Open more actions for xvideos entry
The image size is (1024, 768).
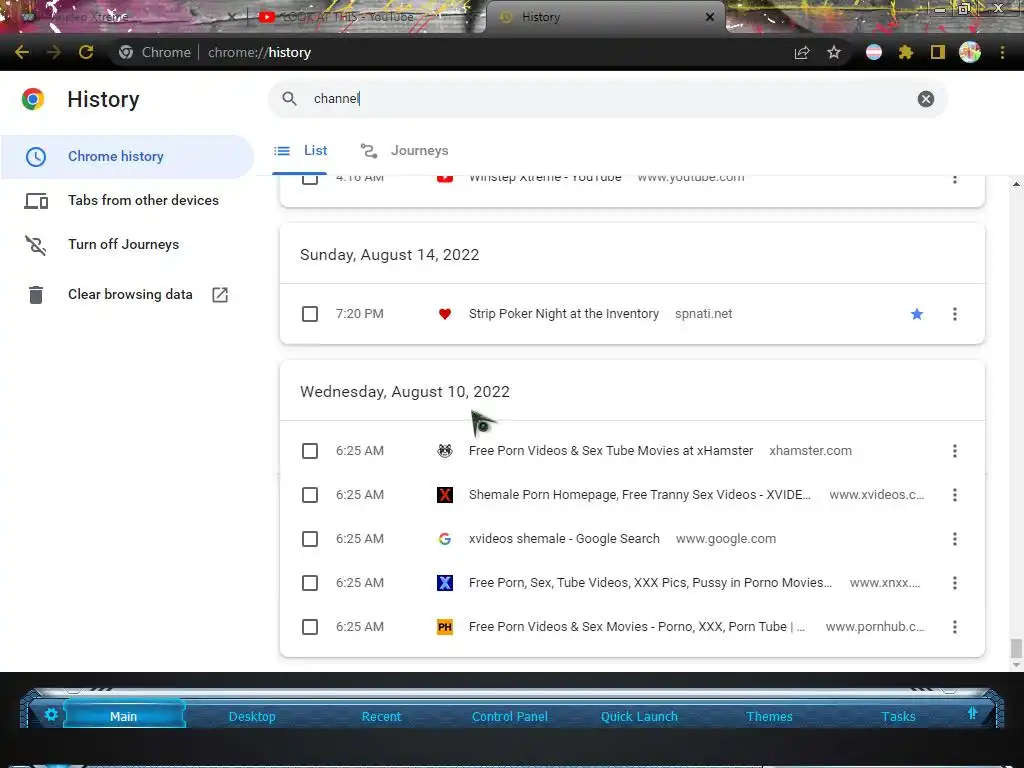click(x=955, y=495)
